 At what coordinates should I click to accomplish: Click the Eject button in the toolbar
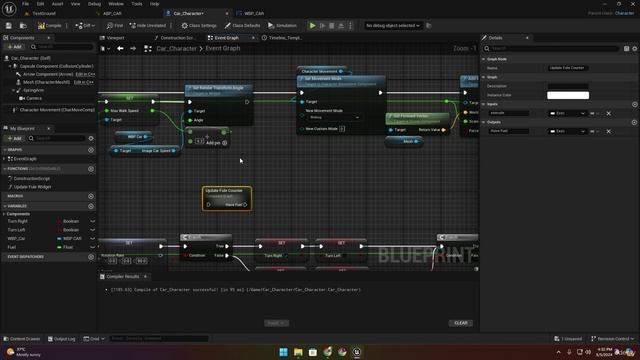tap(341, 26)
